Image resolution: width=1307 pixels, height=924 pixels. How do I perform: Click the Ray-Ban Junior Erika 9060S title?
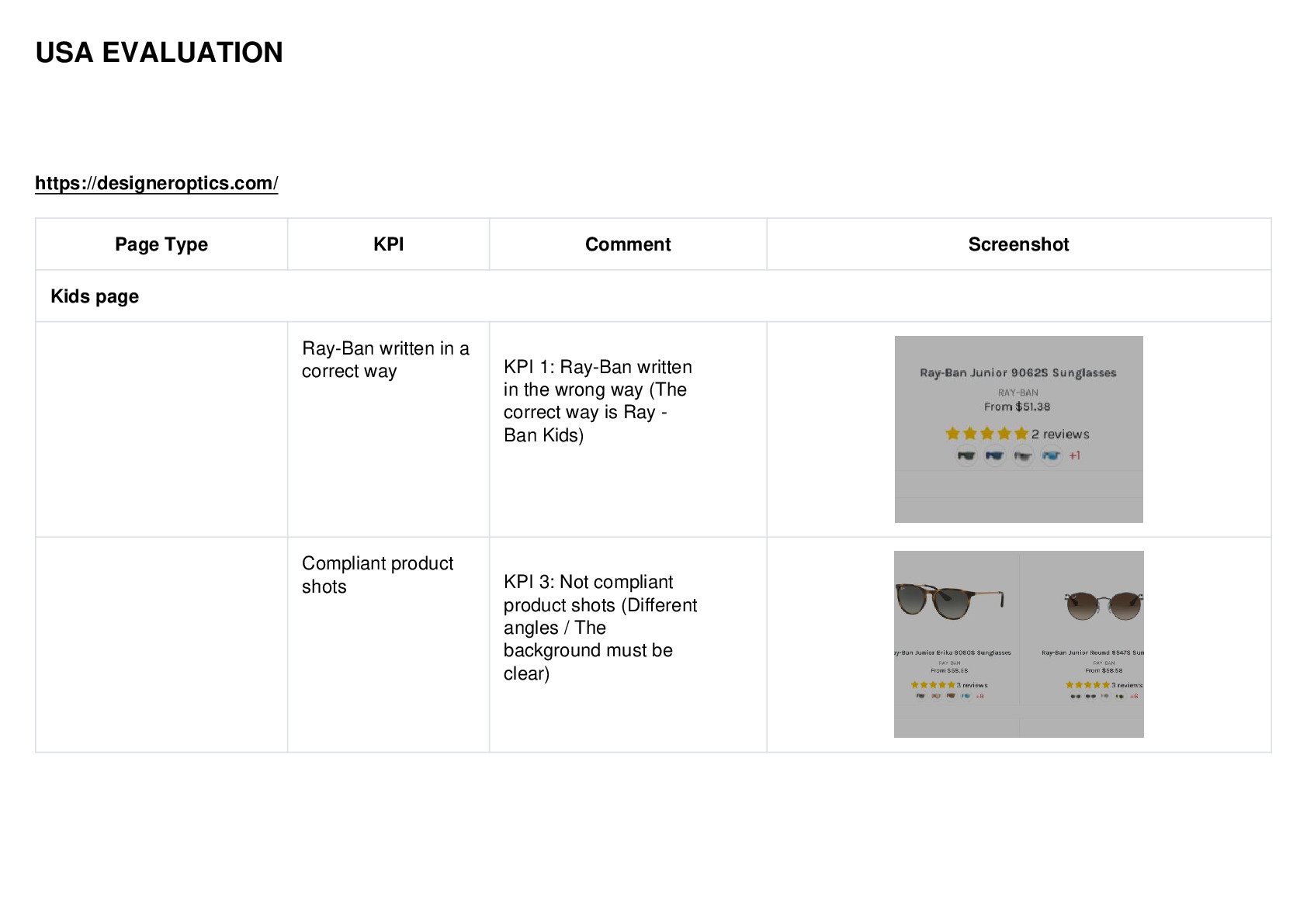953,653
